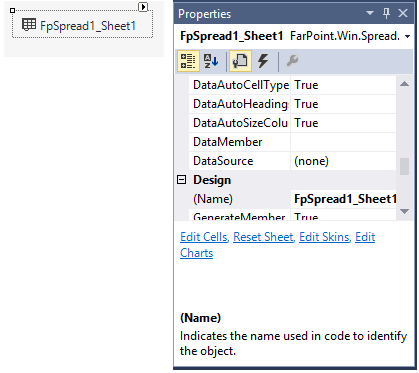Screen dimensions: 419x373
Task: Collapse the Design category
Action: [x=182, y=180]
